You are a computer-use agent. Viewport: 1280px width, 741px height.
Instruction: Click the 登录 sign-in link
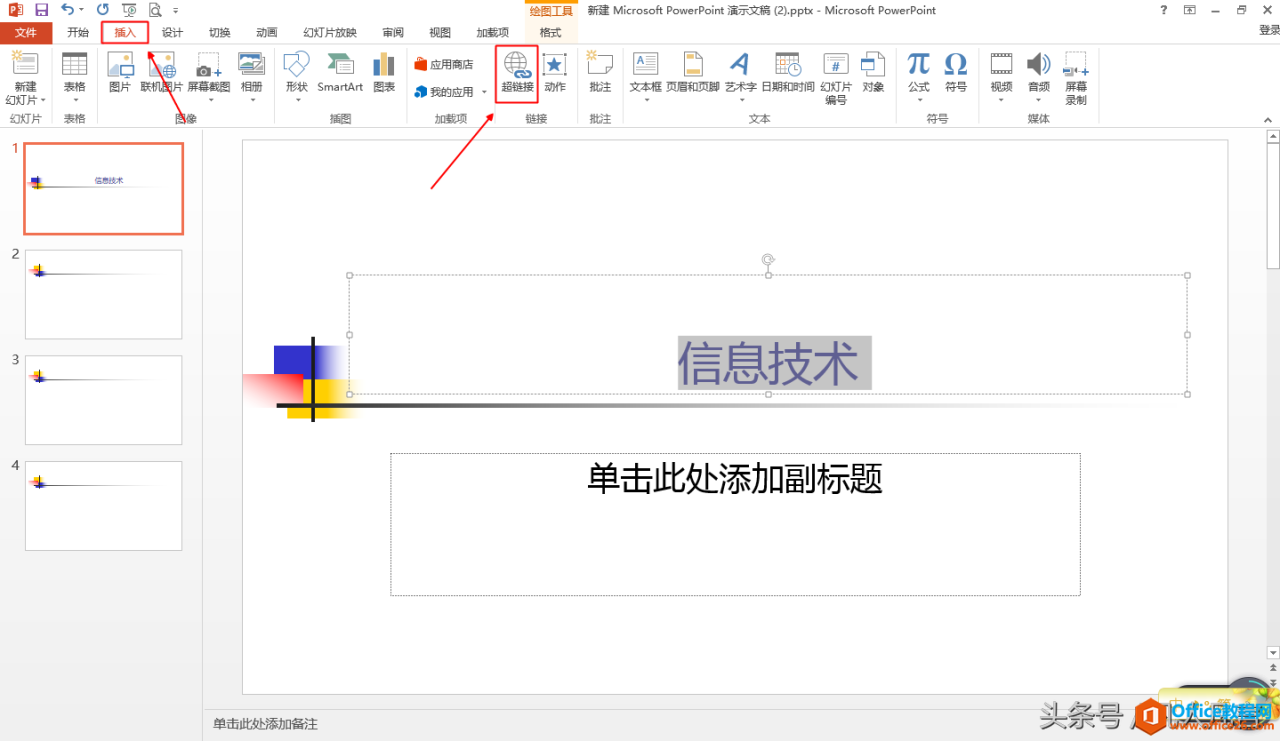1269,31
